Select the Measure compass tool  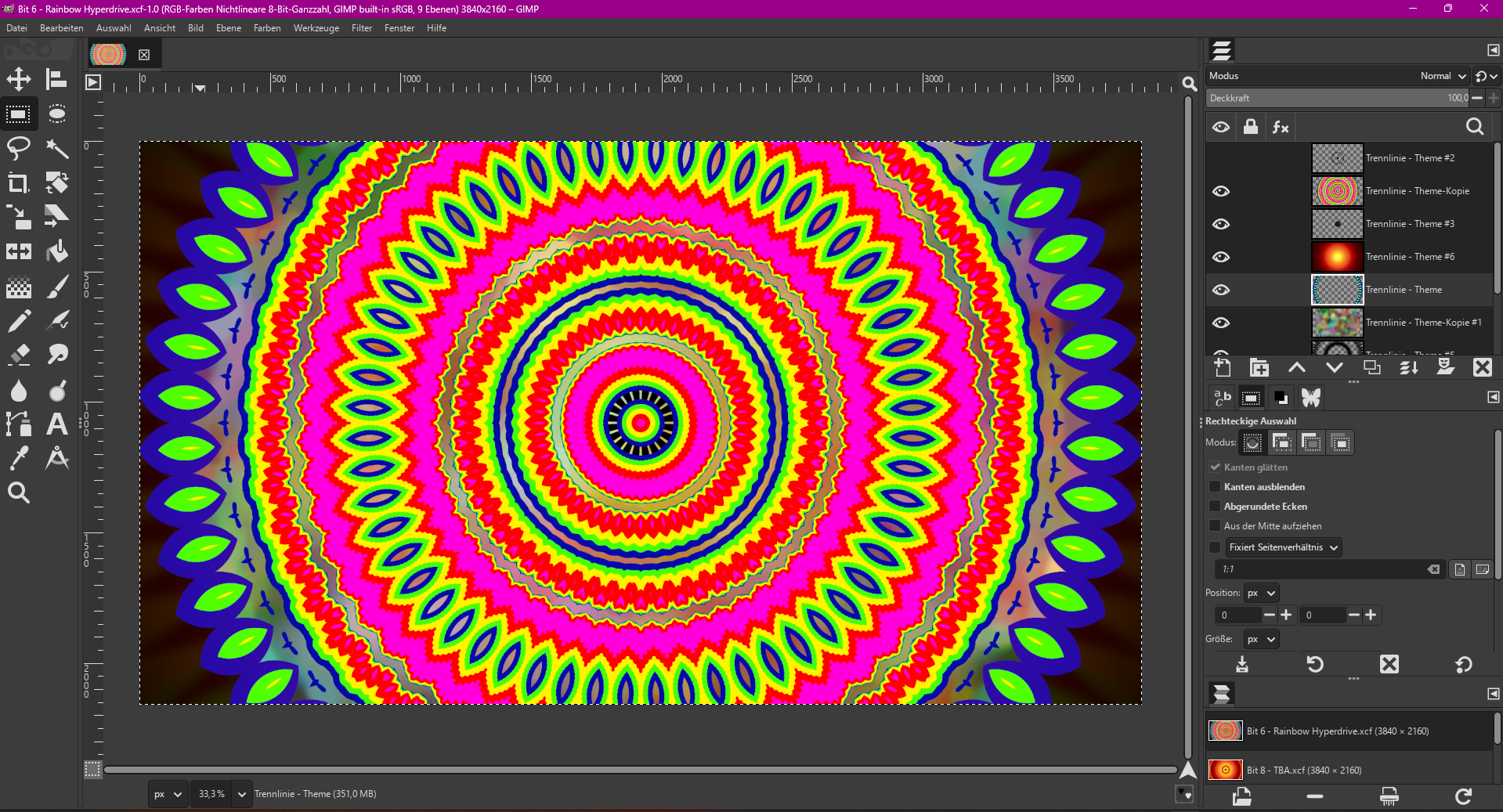click(56, 458)
